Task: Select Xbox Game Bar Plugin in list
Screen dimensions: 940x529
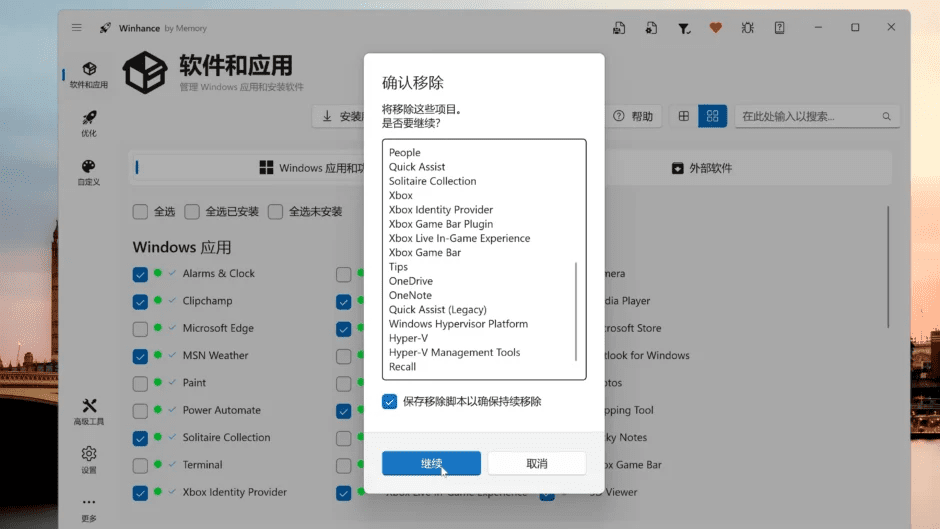Action: coord(441,224)
